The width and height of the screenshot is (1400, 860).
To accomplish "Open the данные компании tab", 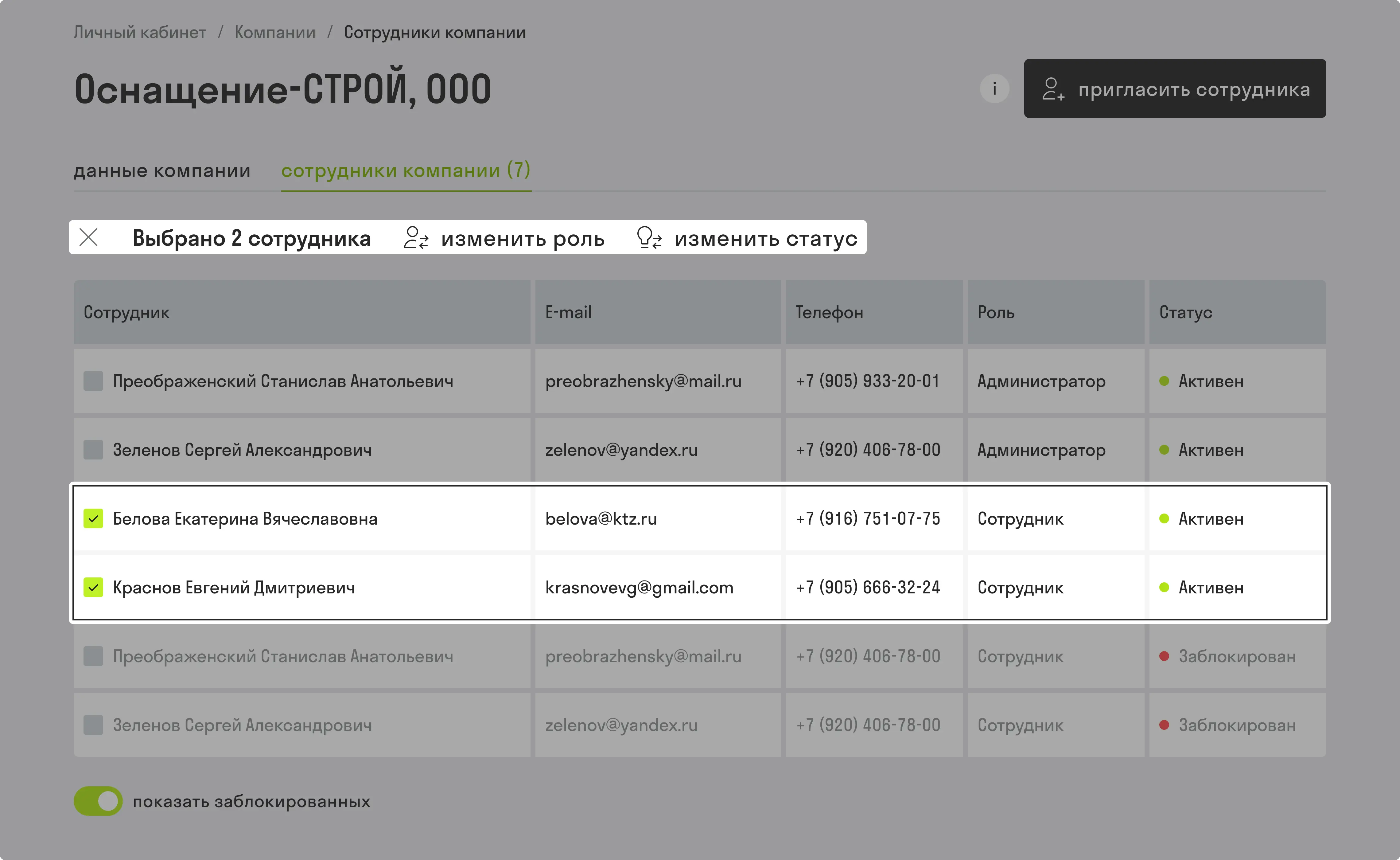I will [162, 170].
